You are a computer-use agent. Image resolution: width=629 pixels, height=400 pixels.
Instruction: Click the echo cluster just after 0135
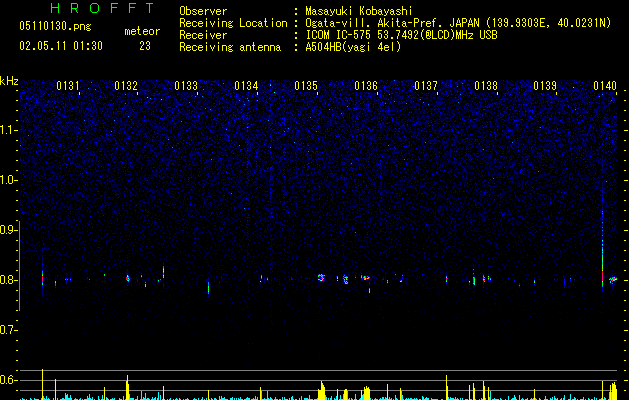coord(321,277)
